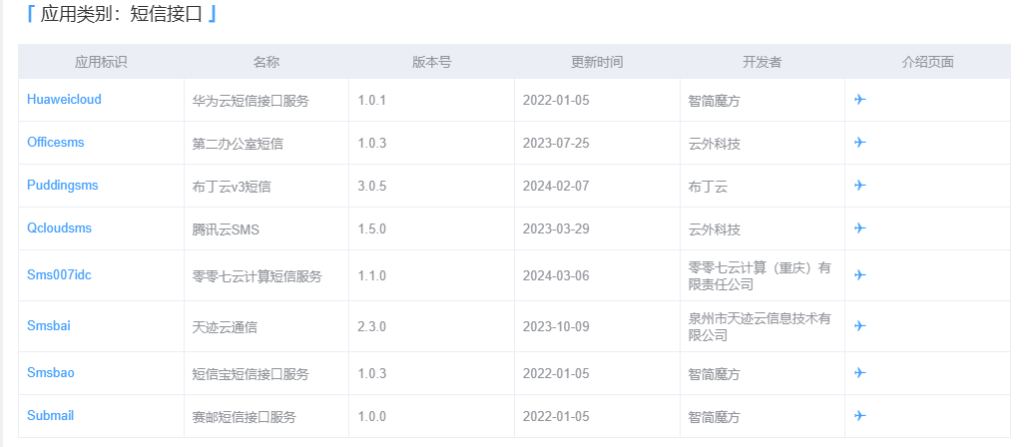Open the Officesms app link
1024x447 pixels.
coord(56,142)
